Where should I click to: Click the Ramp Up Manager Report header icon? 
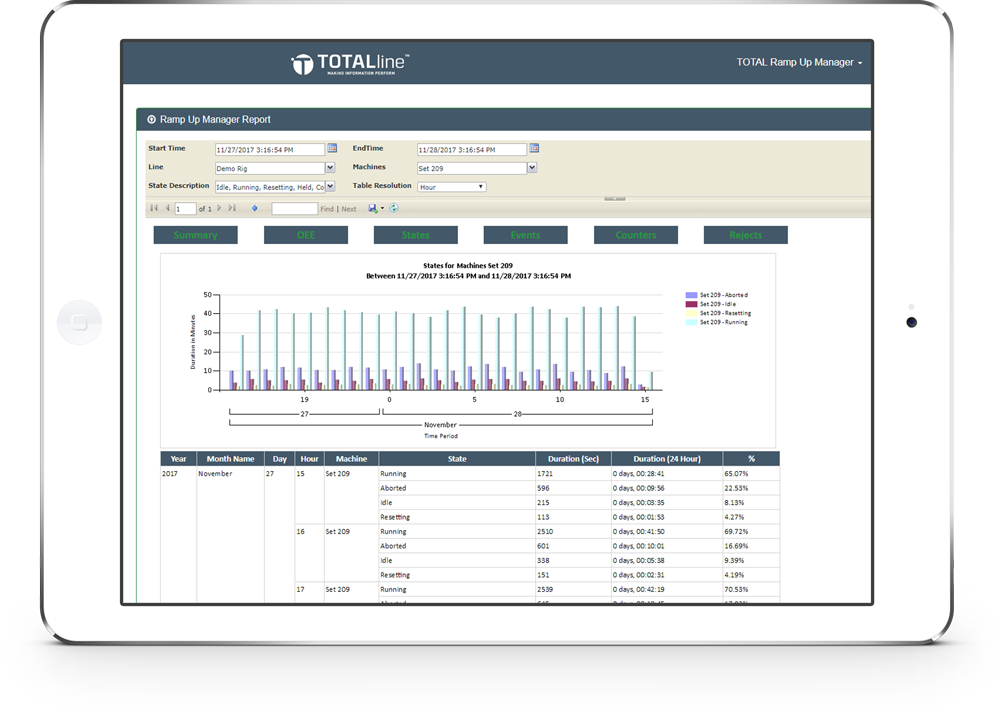click(x=152, y=119)
